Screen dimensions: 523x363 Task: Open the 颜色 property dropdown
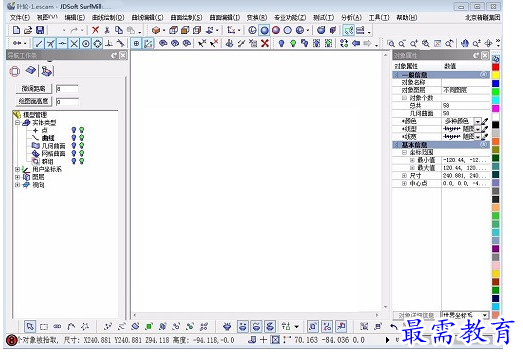pyautogui.click(x=478, y=121)
